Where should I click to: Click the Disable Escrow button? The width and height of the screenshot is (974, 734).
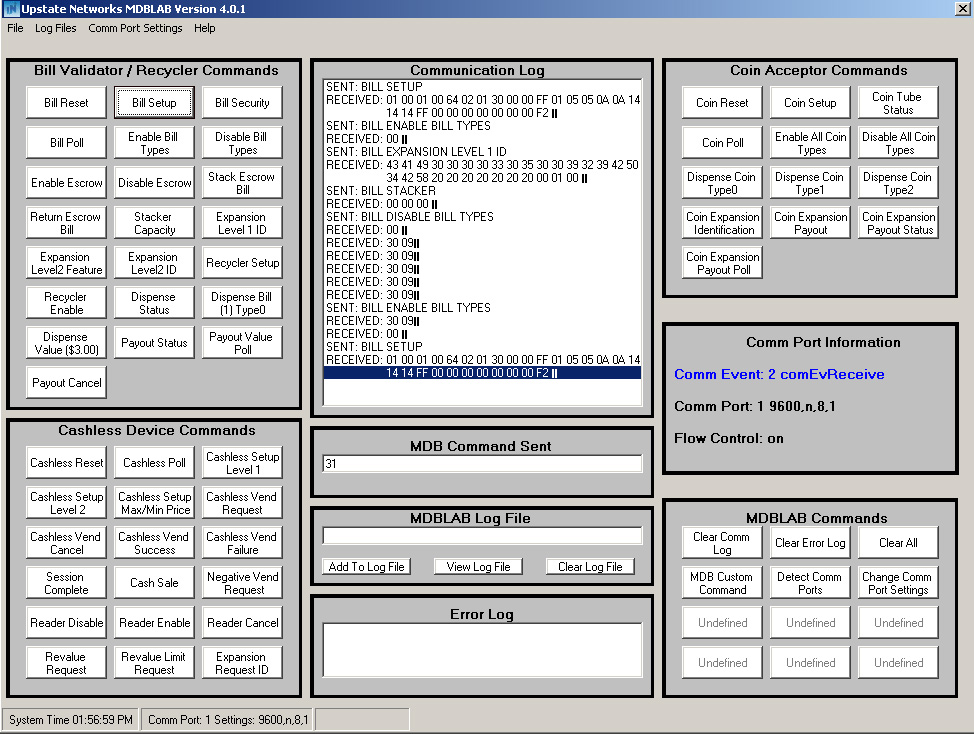[154, 183]
